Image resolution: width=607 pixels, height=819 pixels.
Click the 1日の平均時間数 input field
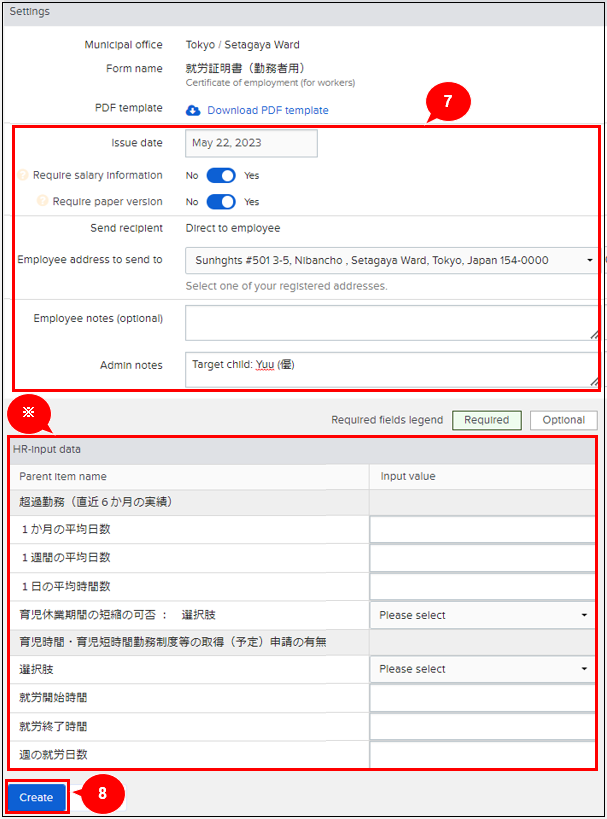(x=482, y=586)
